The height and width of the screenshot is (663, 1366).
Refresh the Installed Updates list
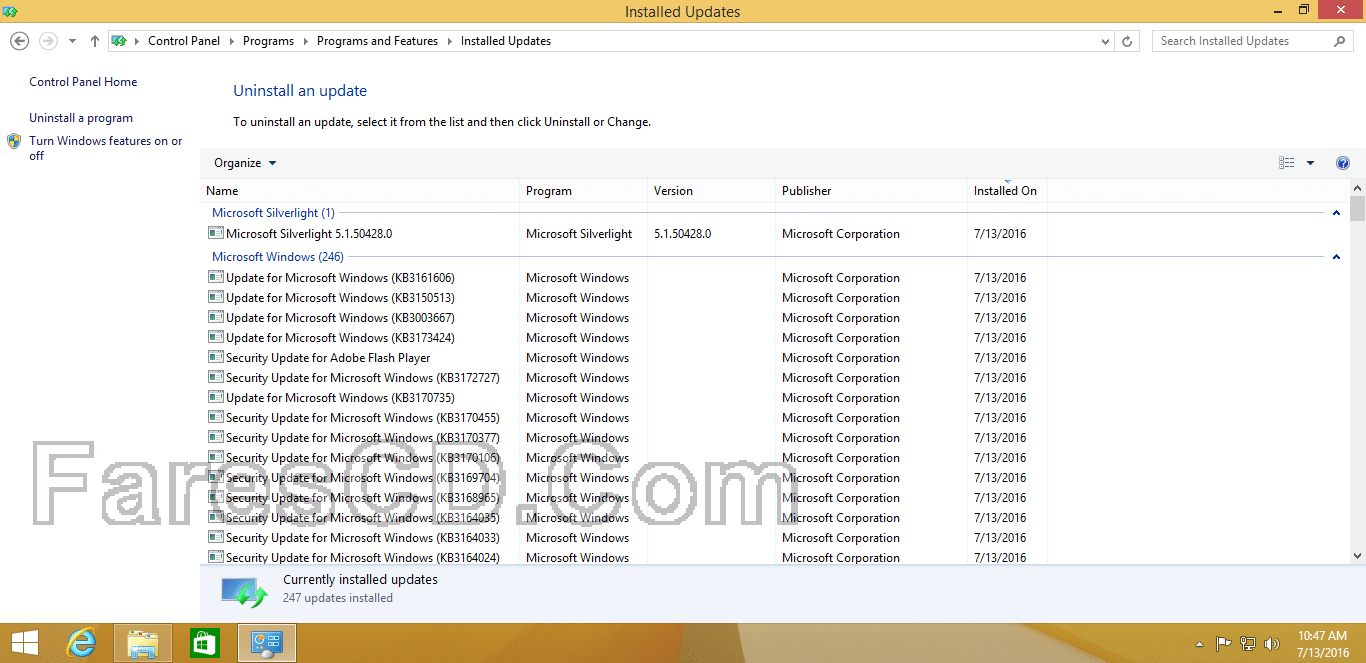[1127, 41]
